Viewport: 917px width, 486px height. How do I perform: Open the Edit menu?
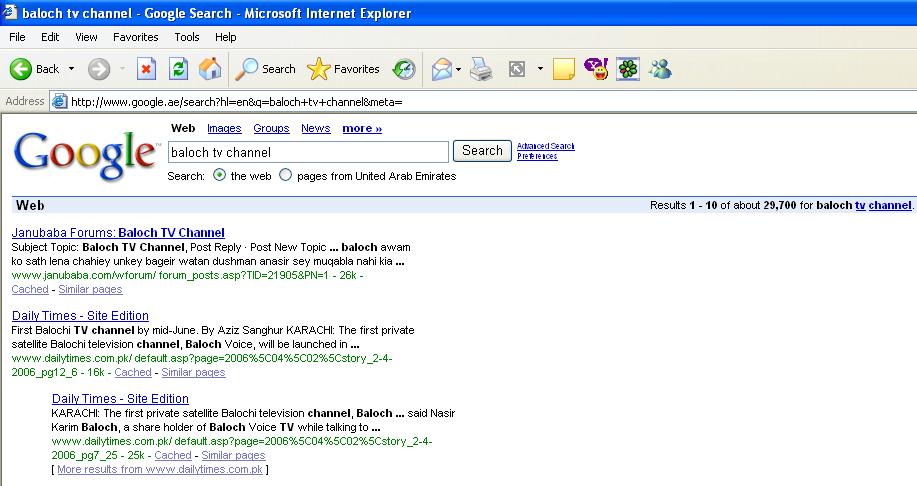coord(50,37)
